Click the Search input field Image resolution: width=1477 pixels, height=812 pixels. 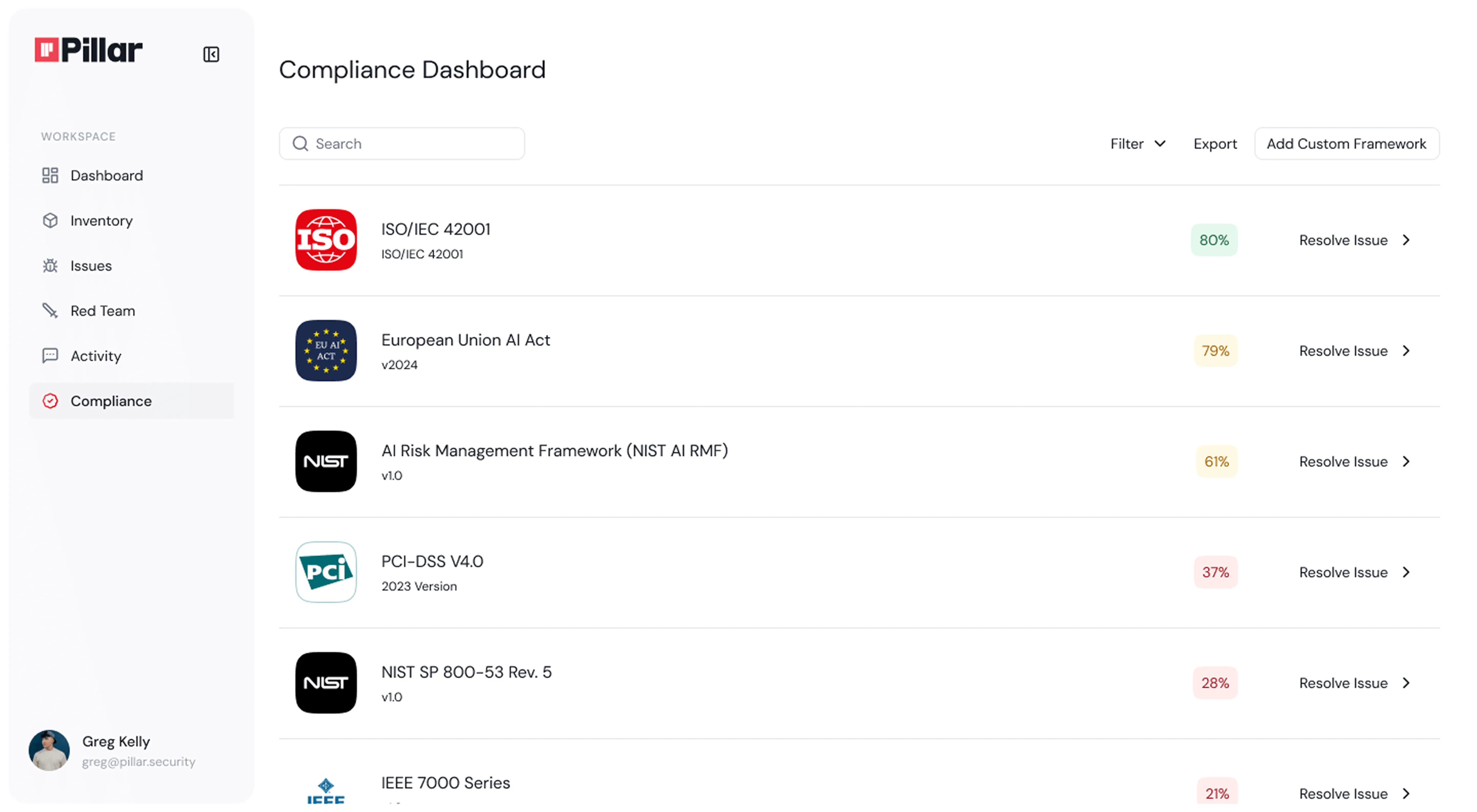pyautogui.click(x=401, y=143)
